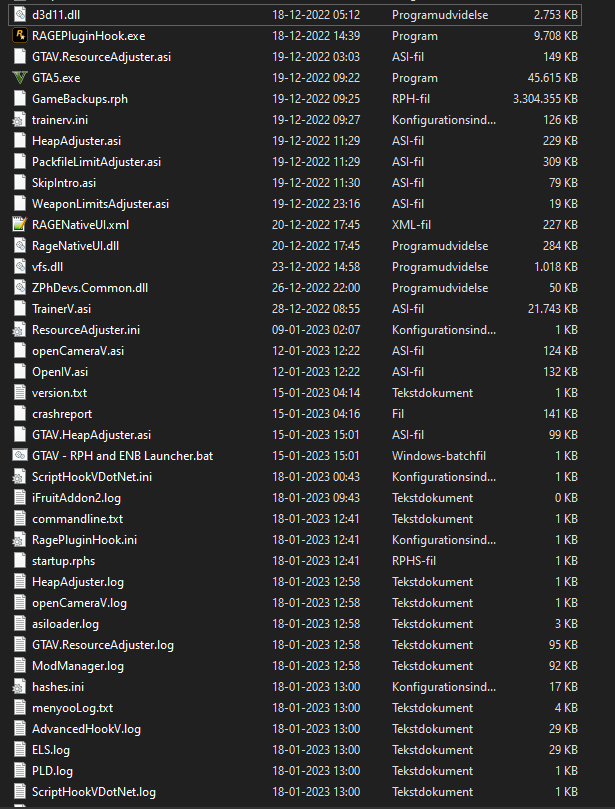Screen dimensions: 615x809
Task: Click the GTAV RPH and ENB Launcher.bat icon
Action: pyautogui.click(x=19, y=456)
